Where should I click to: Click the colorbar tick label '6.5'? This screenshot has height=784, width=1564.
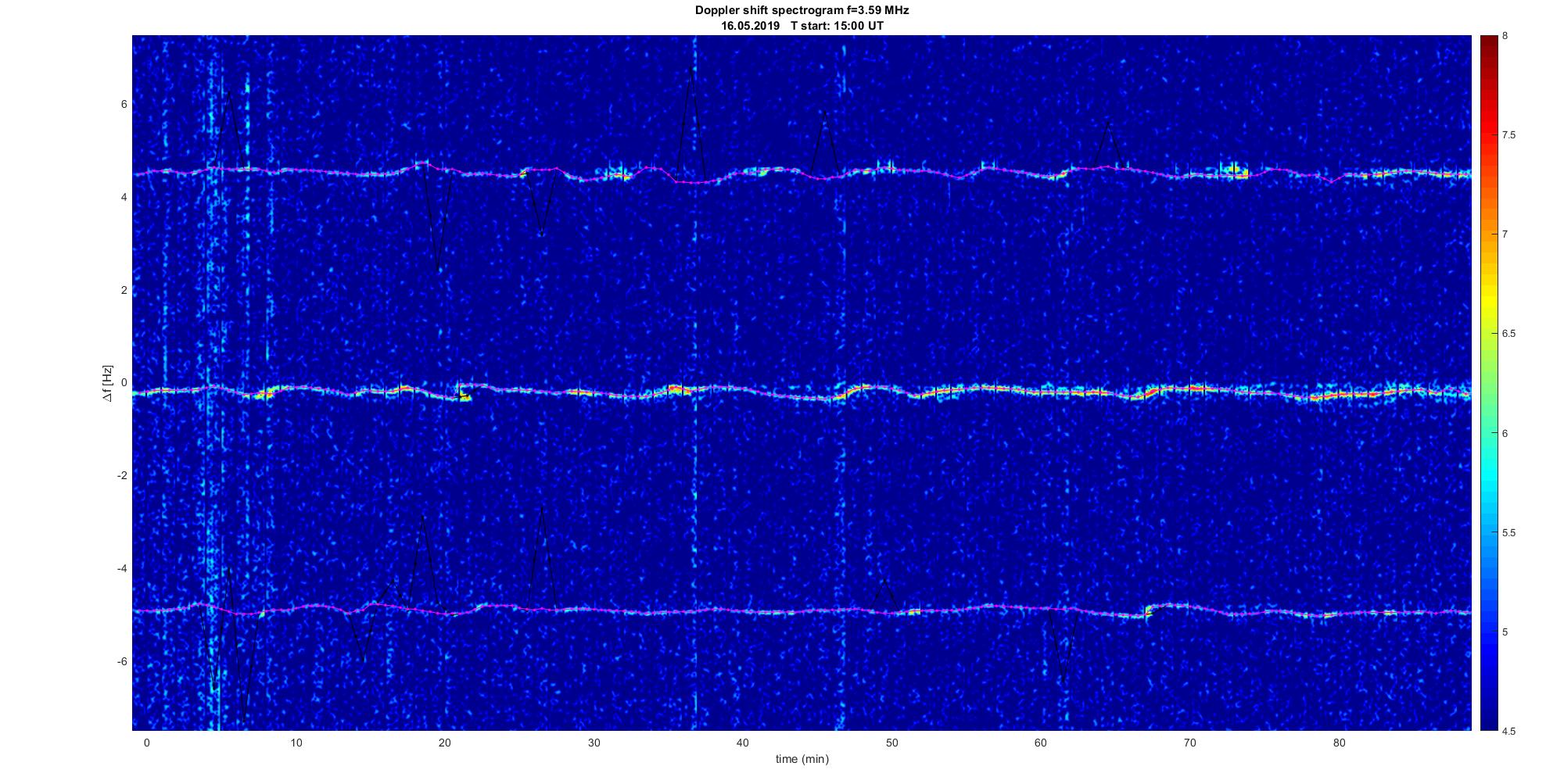click(1508, 334)
